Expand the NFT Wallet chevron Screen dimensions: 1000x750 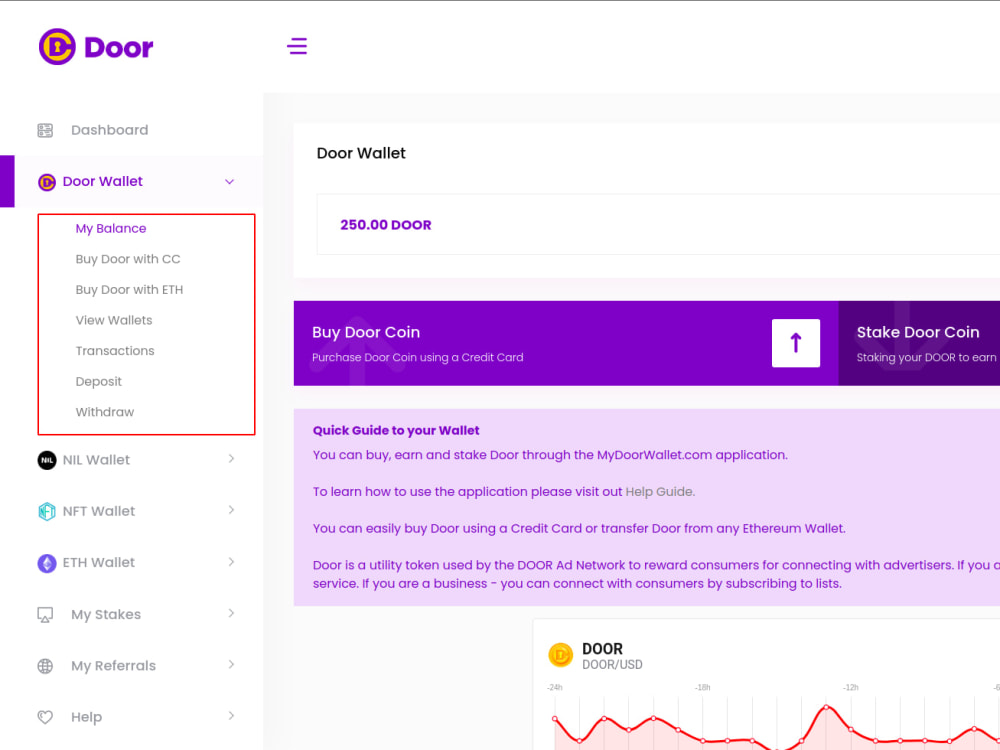click(231, 510)
